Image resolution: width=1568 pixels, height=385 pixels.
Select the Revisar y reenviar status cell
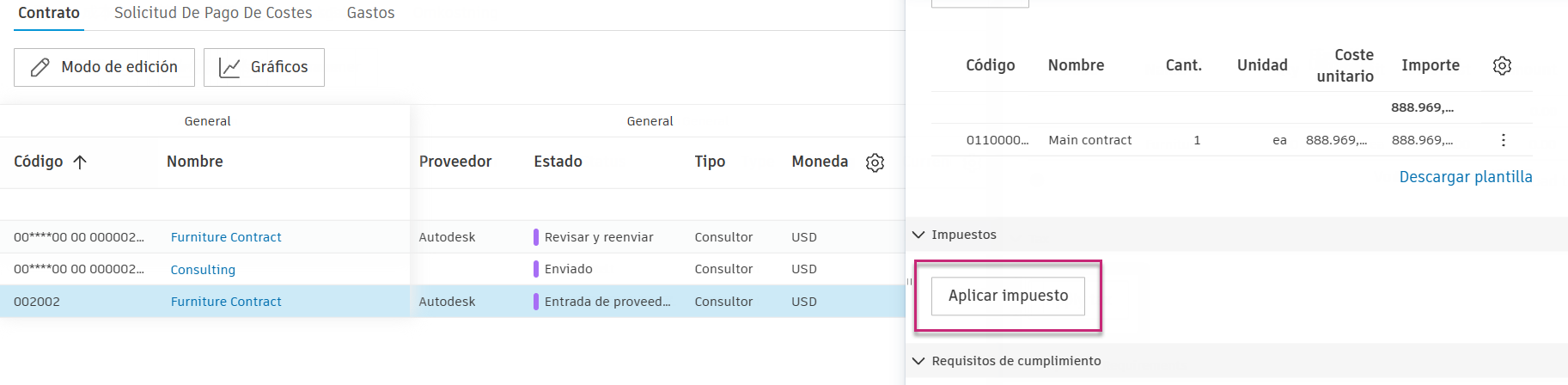(598, 237)
